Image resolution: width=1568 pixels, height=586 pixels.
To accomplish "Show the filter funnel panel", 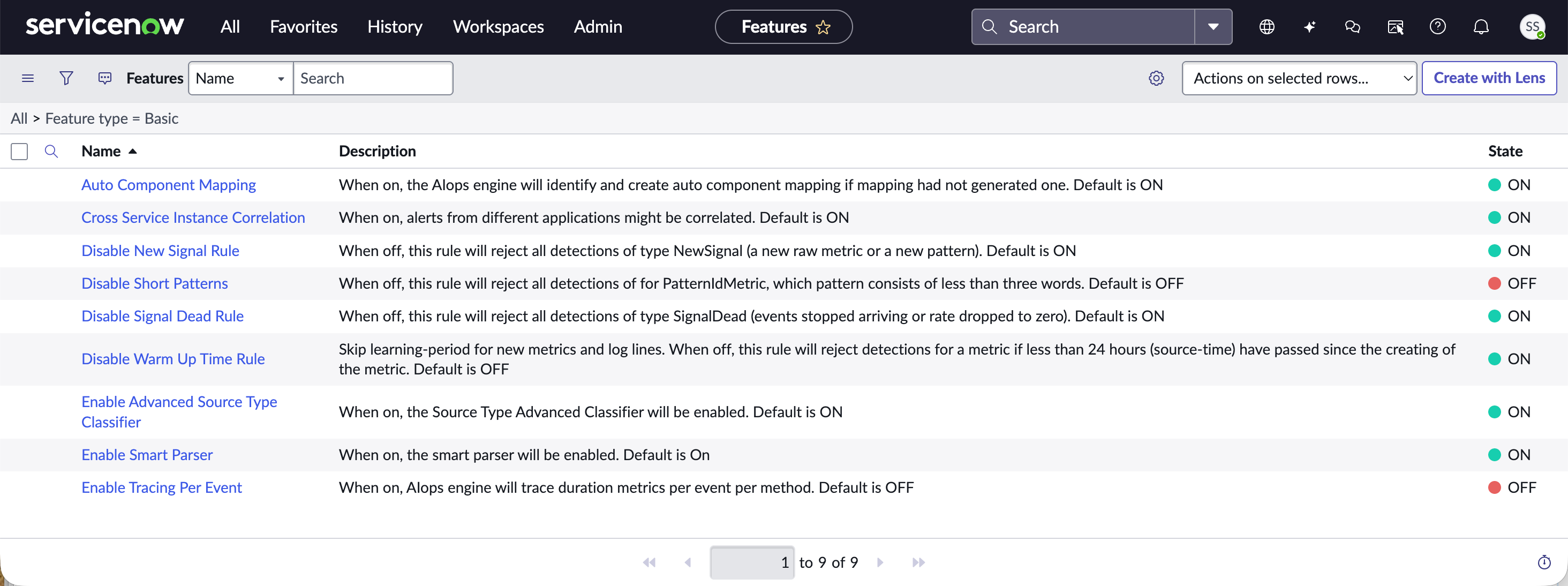I will pyautogui.click(x=66, y=78).
